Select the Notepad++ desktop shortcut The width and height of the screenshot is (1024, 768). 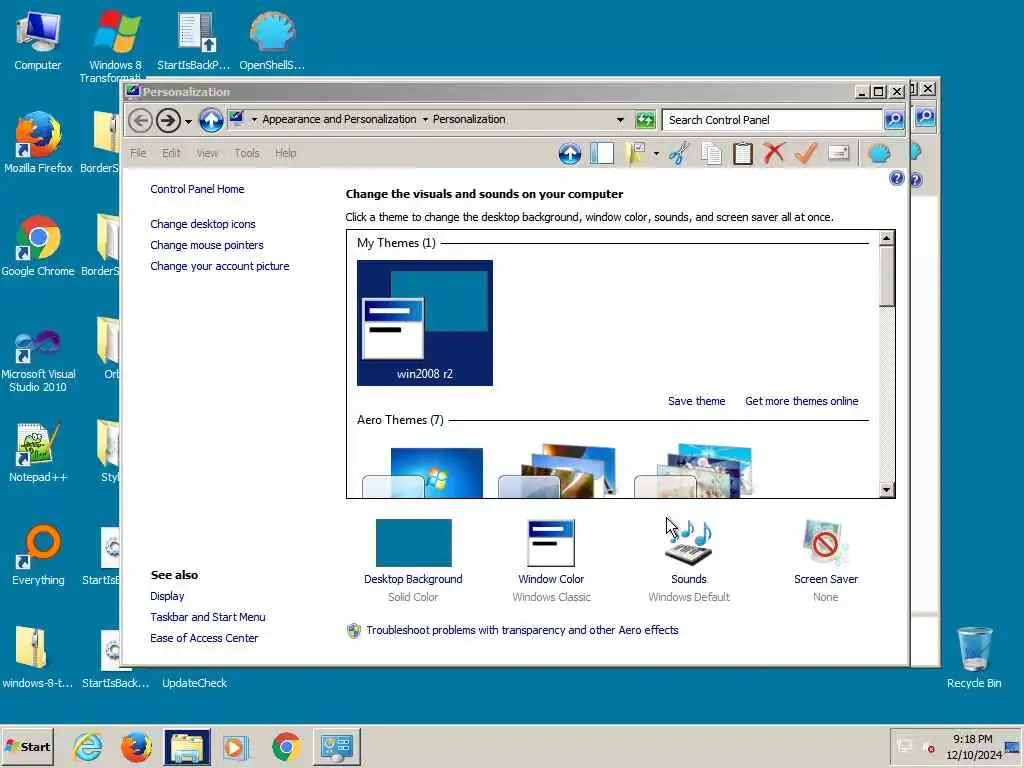(38, 453)
